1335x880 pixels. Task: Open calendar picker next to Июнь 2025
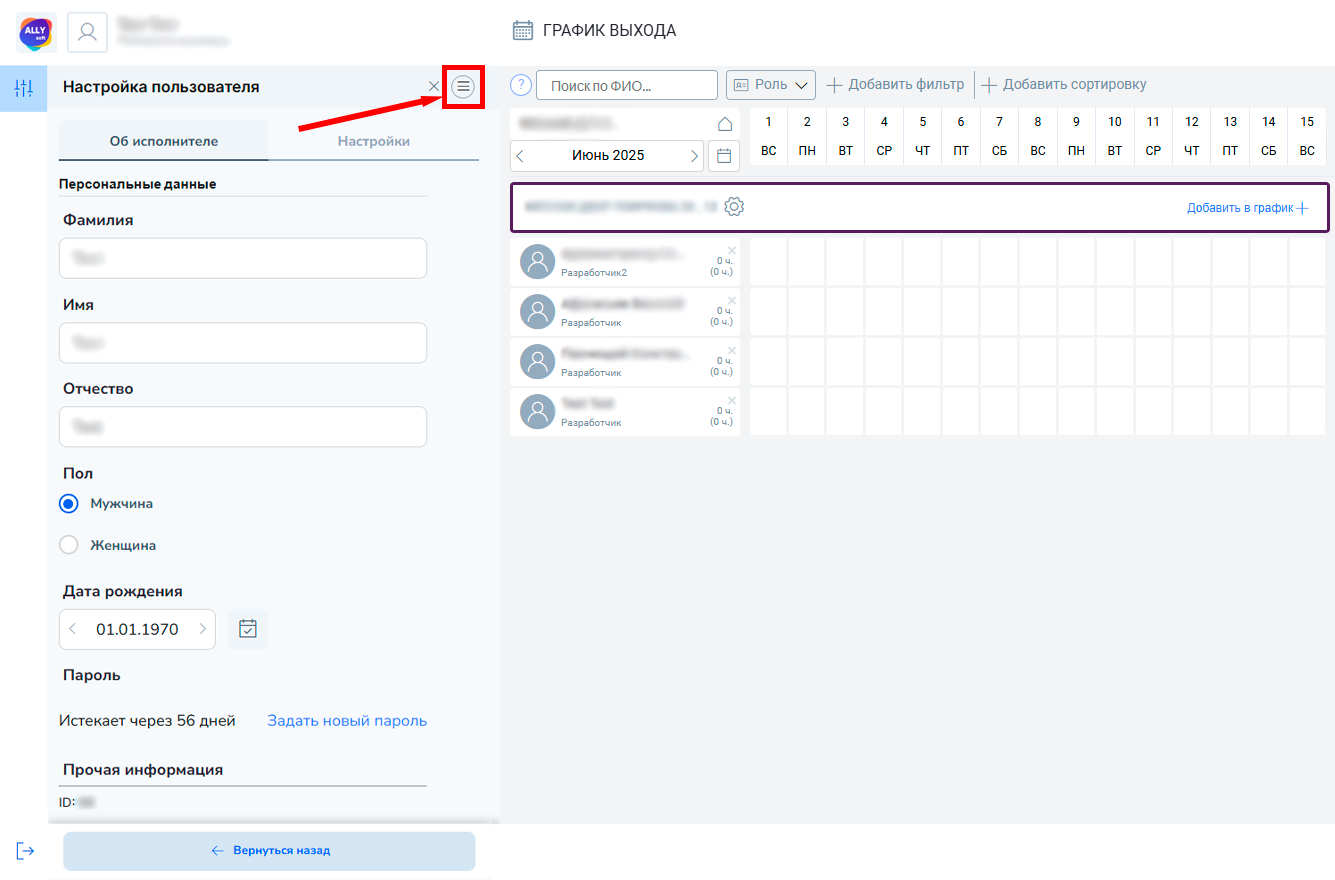tap(724, 156)
